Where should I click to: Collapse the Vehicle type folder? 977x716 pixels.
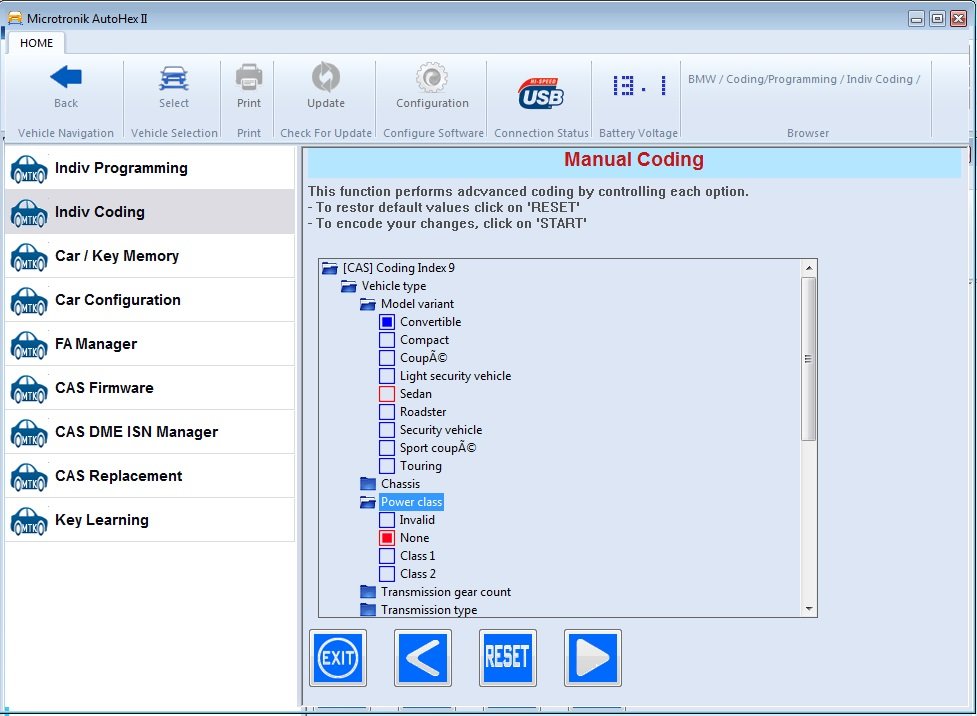tap(349, 286)
